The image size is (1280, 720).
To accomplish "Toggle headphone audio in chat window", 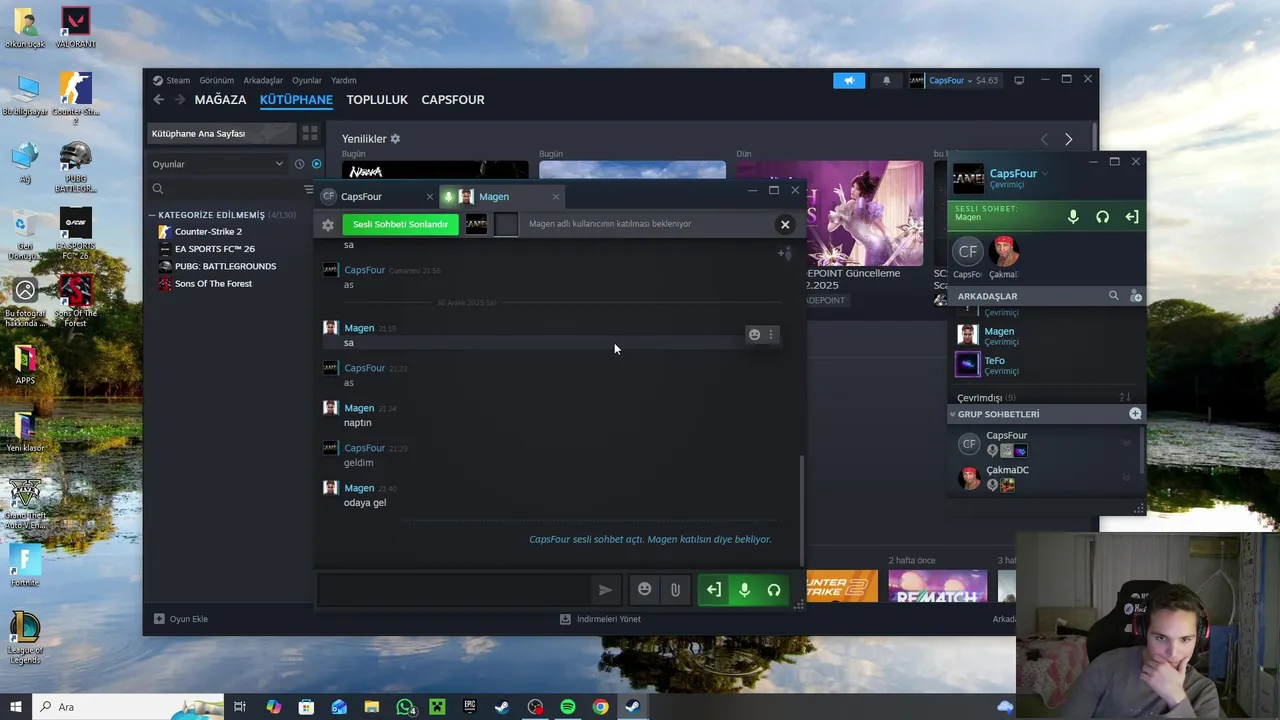I will [x=774, y=590].
